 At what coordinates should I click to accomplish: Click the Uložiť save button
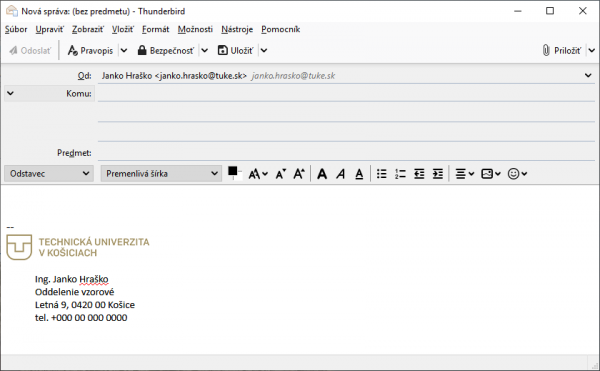point(235,50)
